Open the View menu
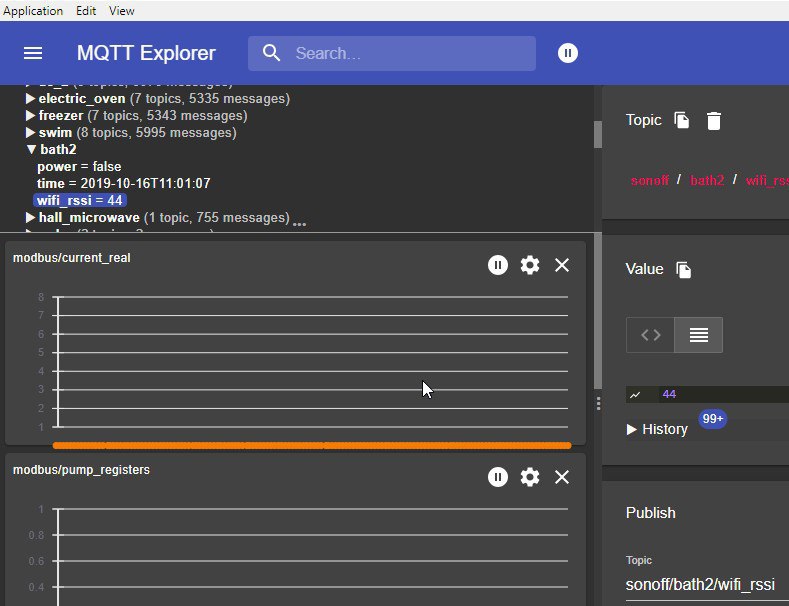Screen dimensions: 789x606 [x=122, y=11]
